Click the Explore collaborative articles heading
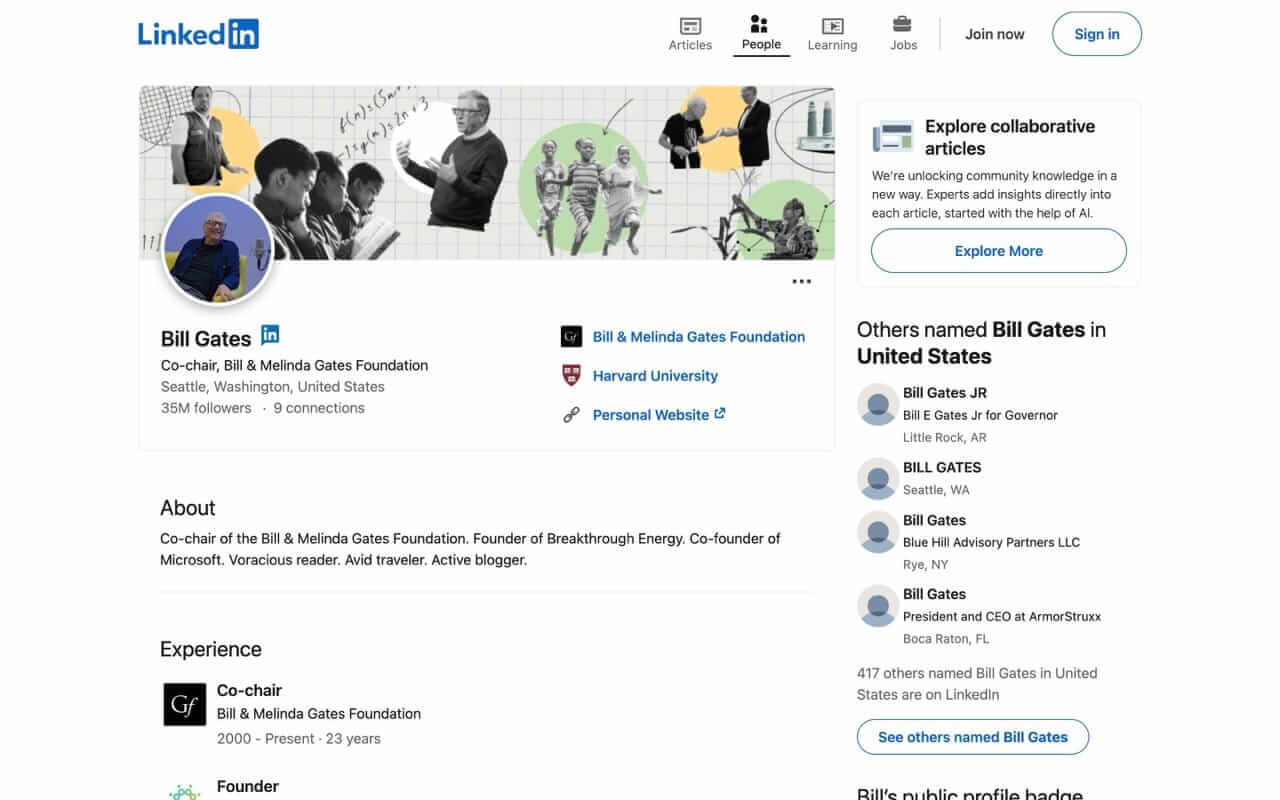This screenshot has width=1280, height=800. (x=1010, y=137)
